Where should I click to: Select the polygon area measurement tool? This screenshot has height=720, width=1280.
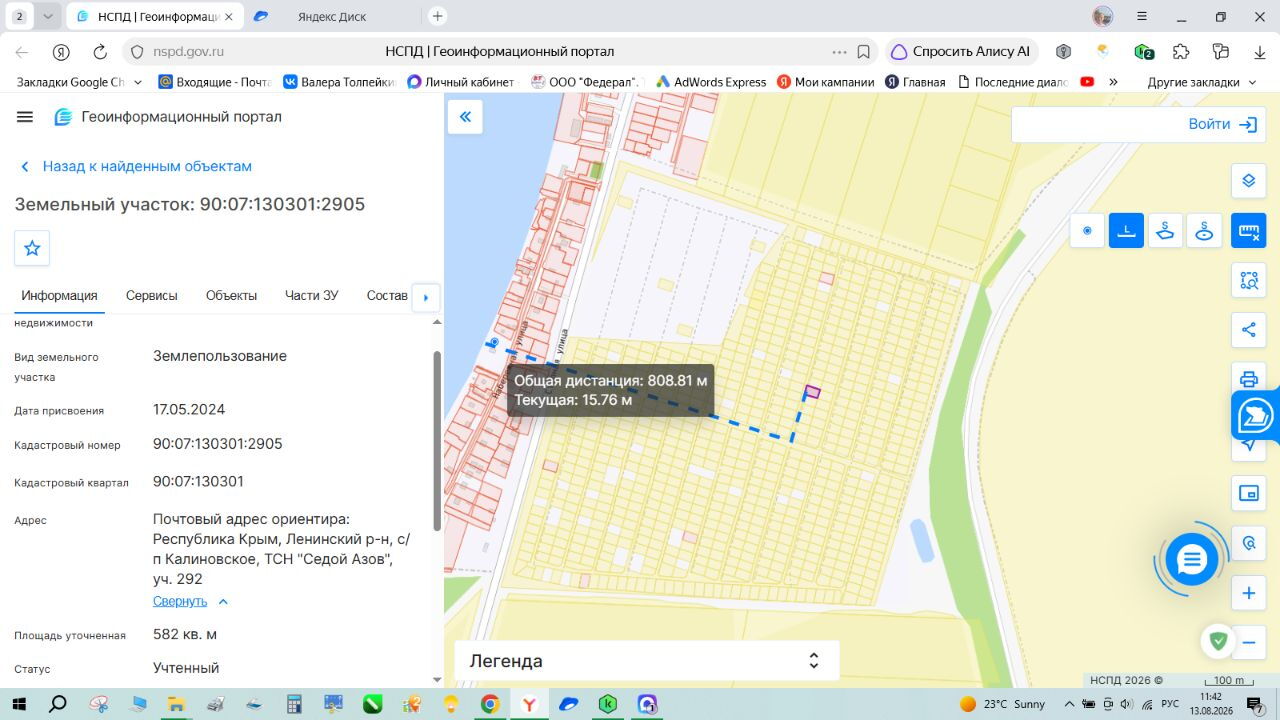(x=1165, y=231)
